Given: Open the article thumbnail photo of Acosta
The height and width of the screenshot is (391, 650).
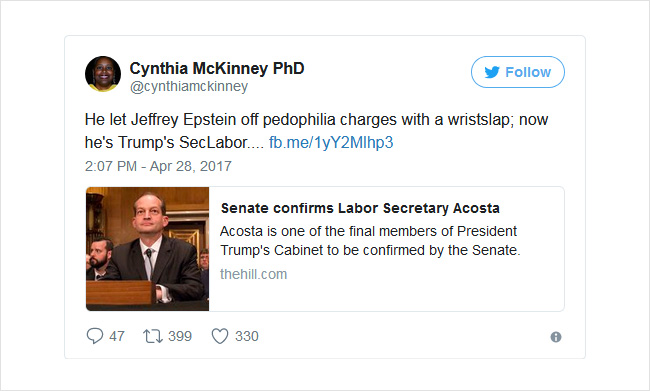Looking at the screenshot, I should click(148, 249).
